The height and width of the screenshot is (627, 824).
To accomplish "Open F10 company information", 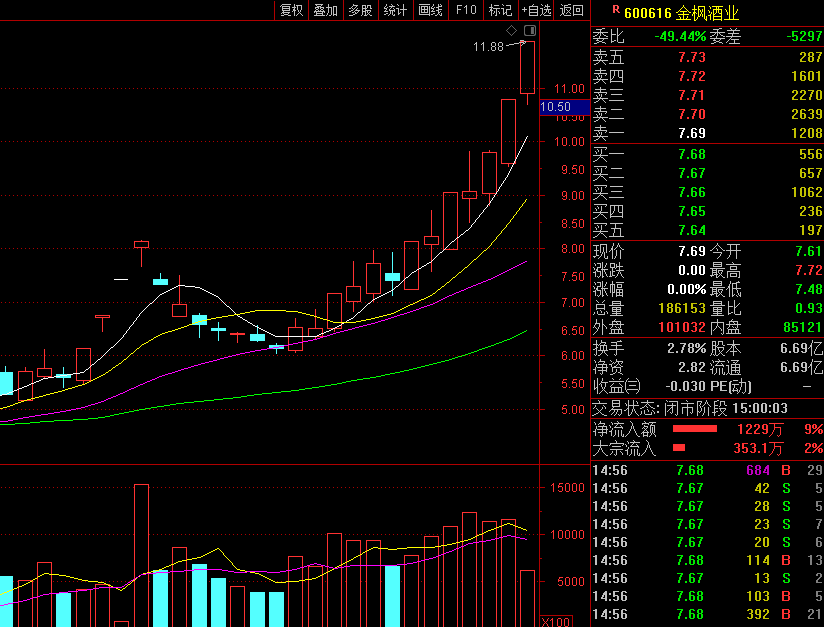I will 465,10.
